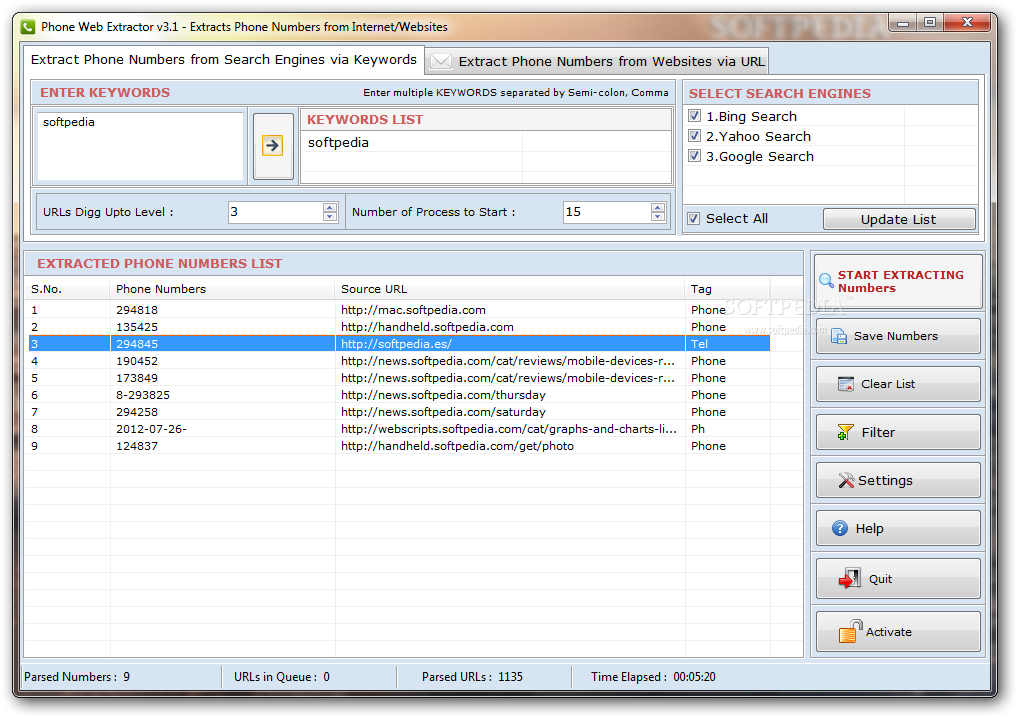This screenshot has width=1018, height=718.
Task: Add keyword with the yellow arrow icon
Action: point(273,145)
